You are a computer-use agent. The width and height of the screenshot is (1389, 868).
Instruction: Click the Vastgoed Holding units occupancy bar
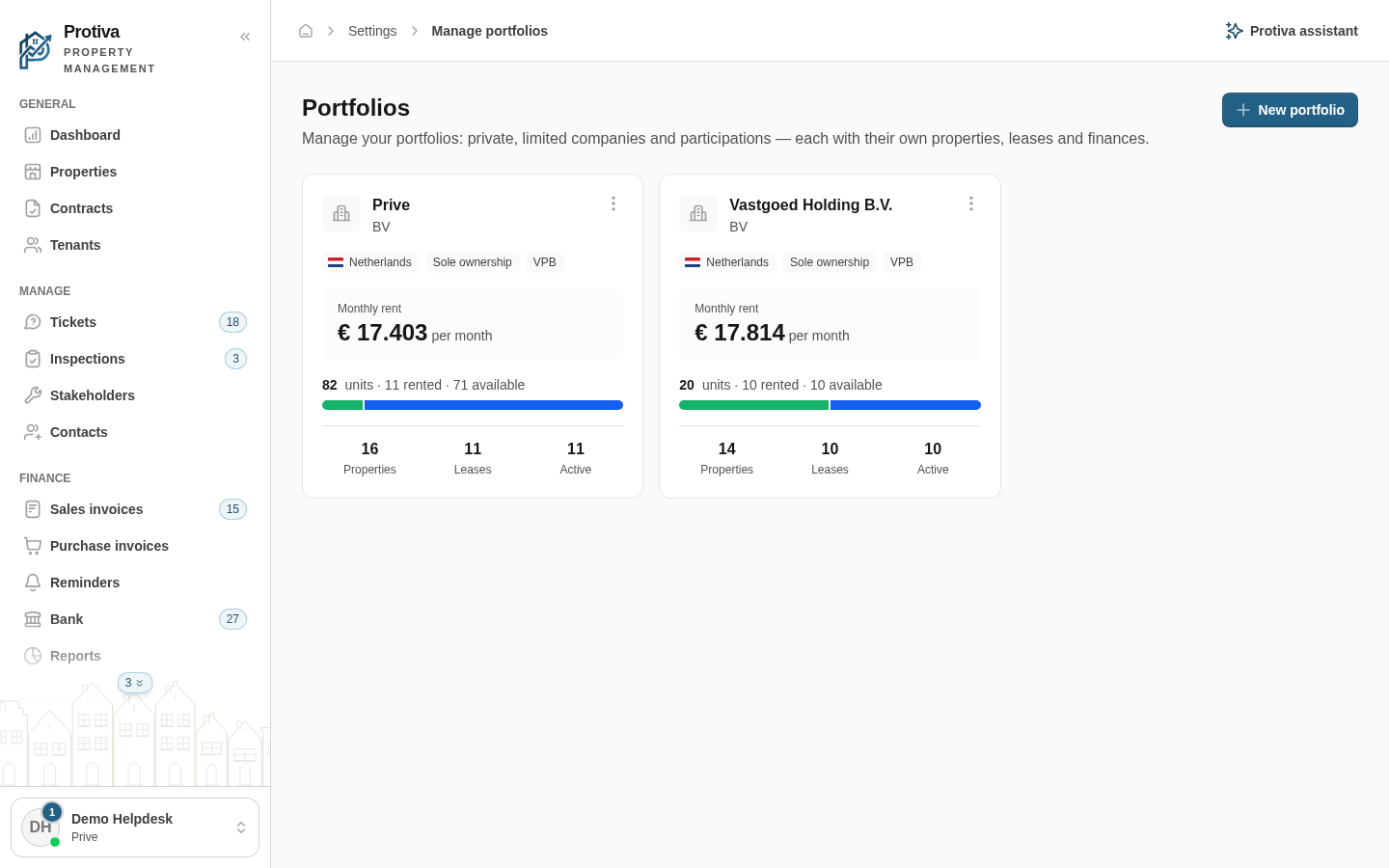[830, 405]
